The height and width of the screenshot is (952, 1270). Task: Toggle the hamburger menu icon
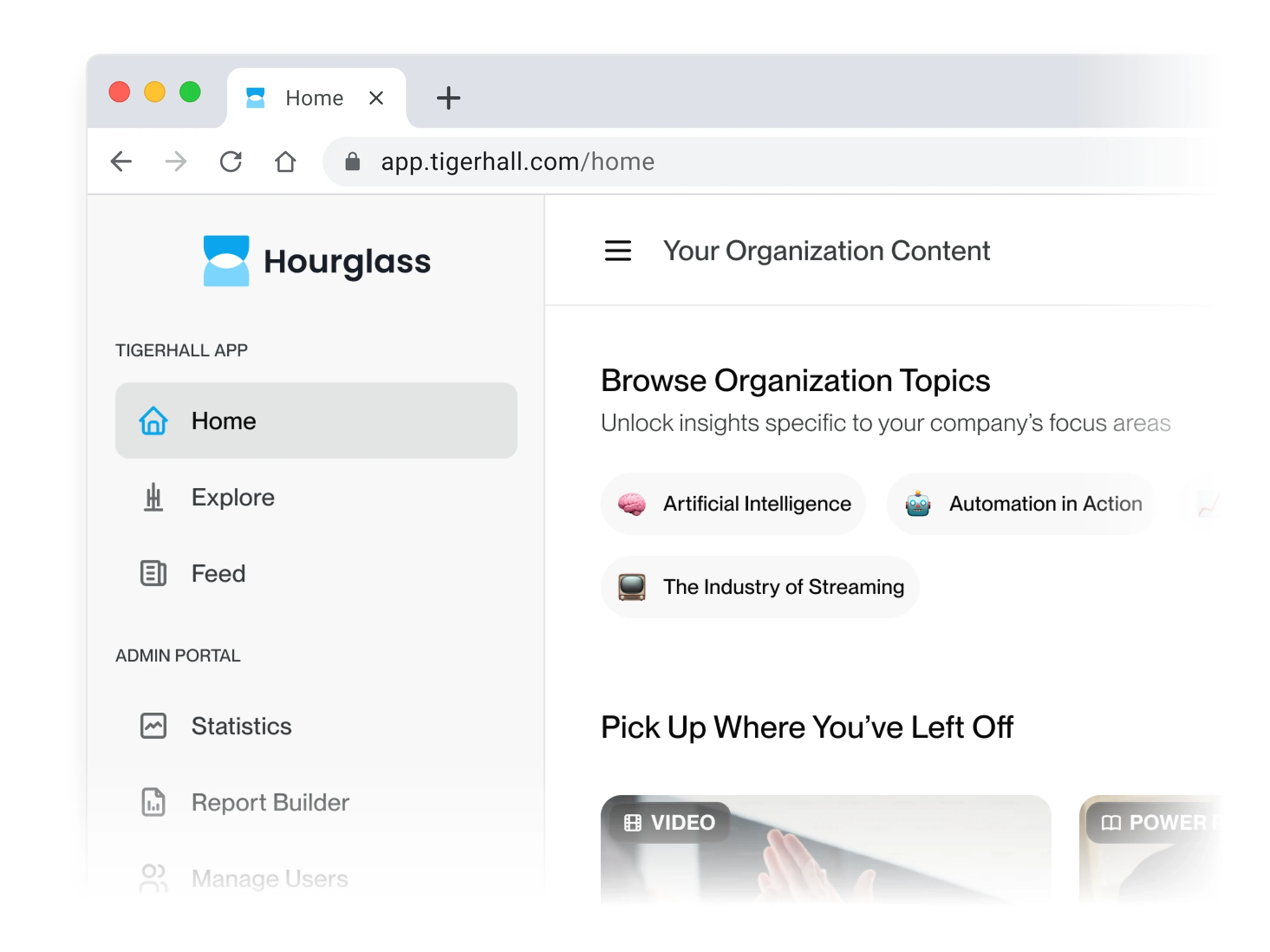pos(618,251)
